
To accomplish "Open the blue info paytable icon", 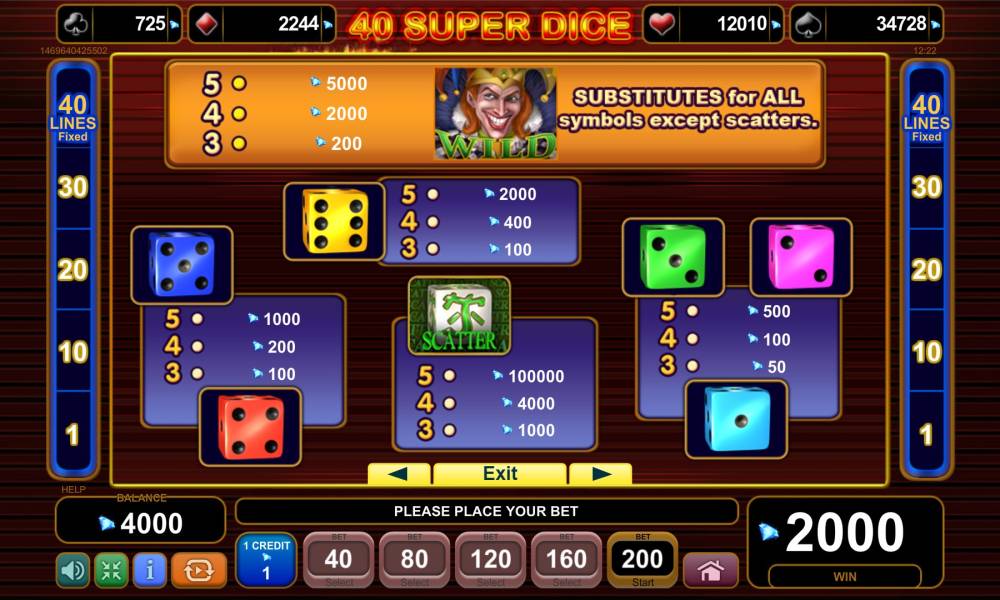I will coord(150,570).
